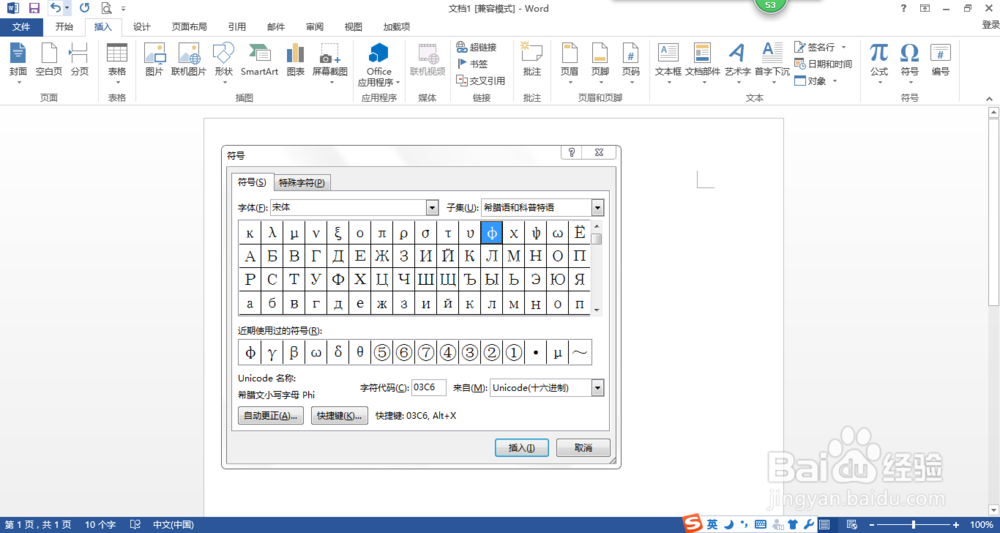Undo the last action
Screen dimensions: 1000x533
[x=55, y=8]
